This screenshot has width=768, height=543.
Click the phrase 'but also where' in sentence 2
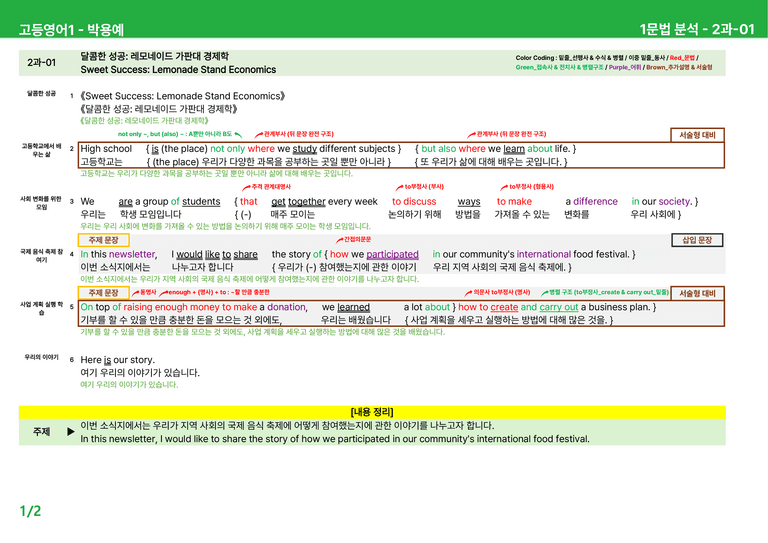click(453, 149)
